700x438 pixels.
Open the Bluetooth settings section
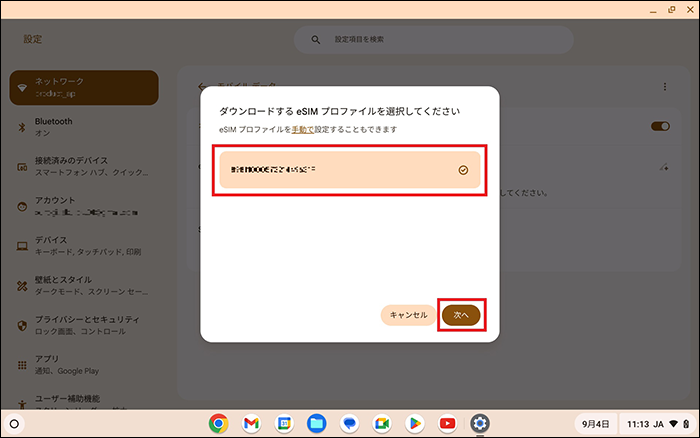click(x=83, y=127)
